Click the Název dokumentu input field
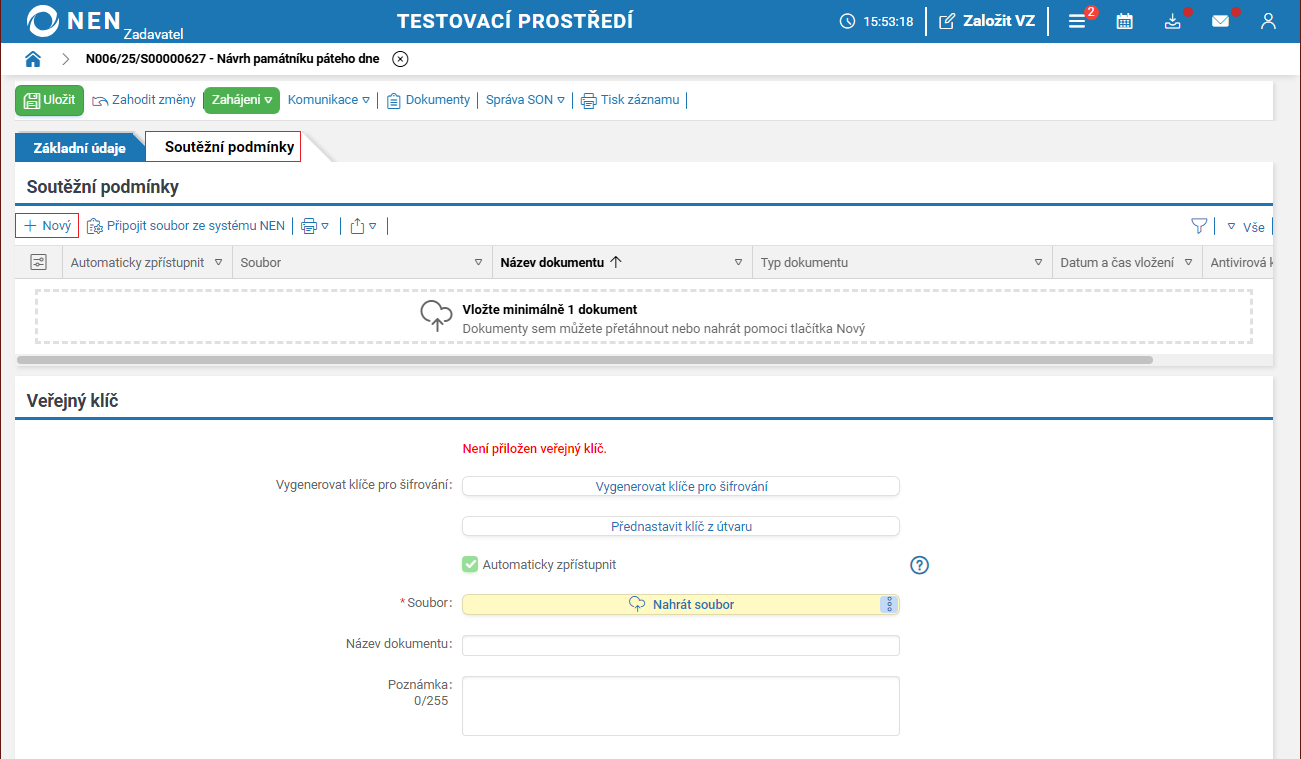Viewport: 1301px width, 759px height. pos(681,645)
